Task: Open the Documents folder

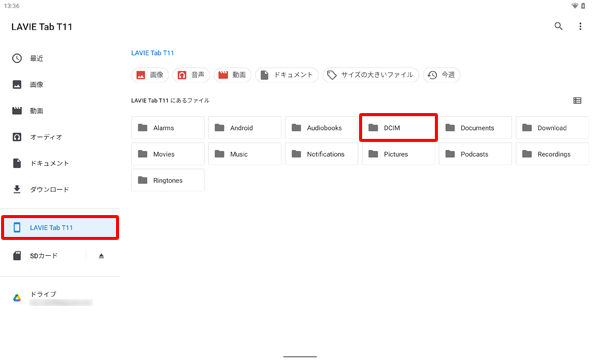Action: pos(475,128)
